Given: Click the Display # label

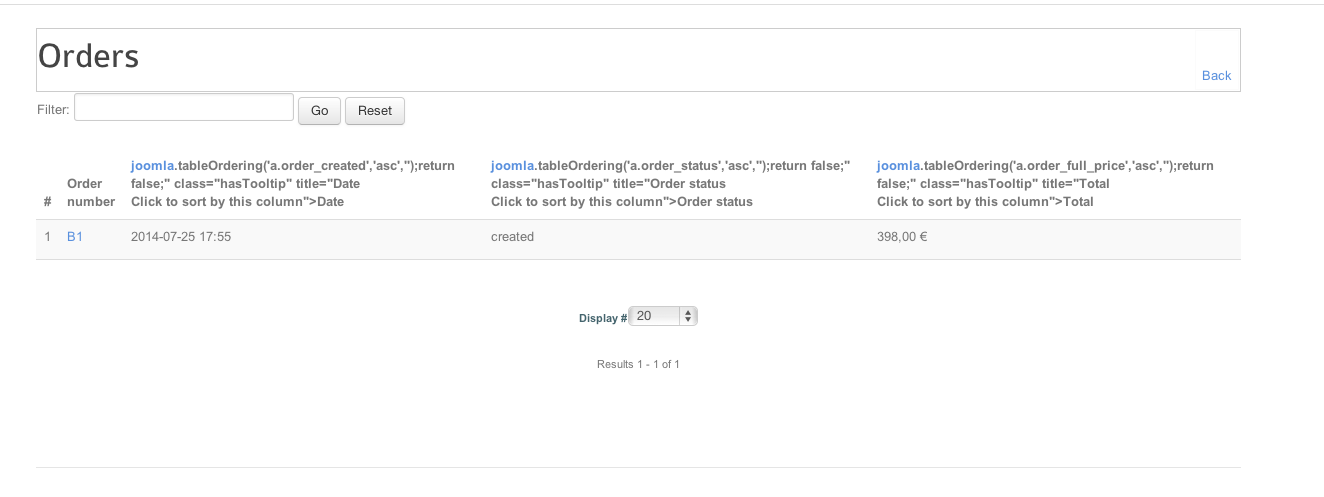Looking at the screenshot, I should tap(603, 318).
